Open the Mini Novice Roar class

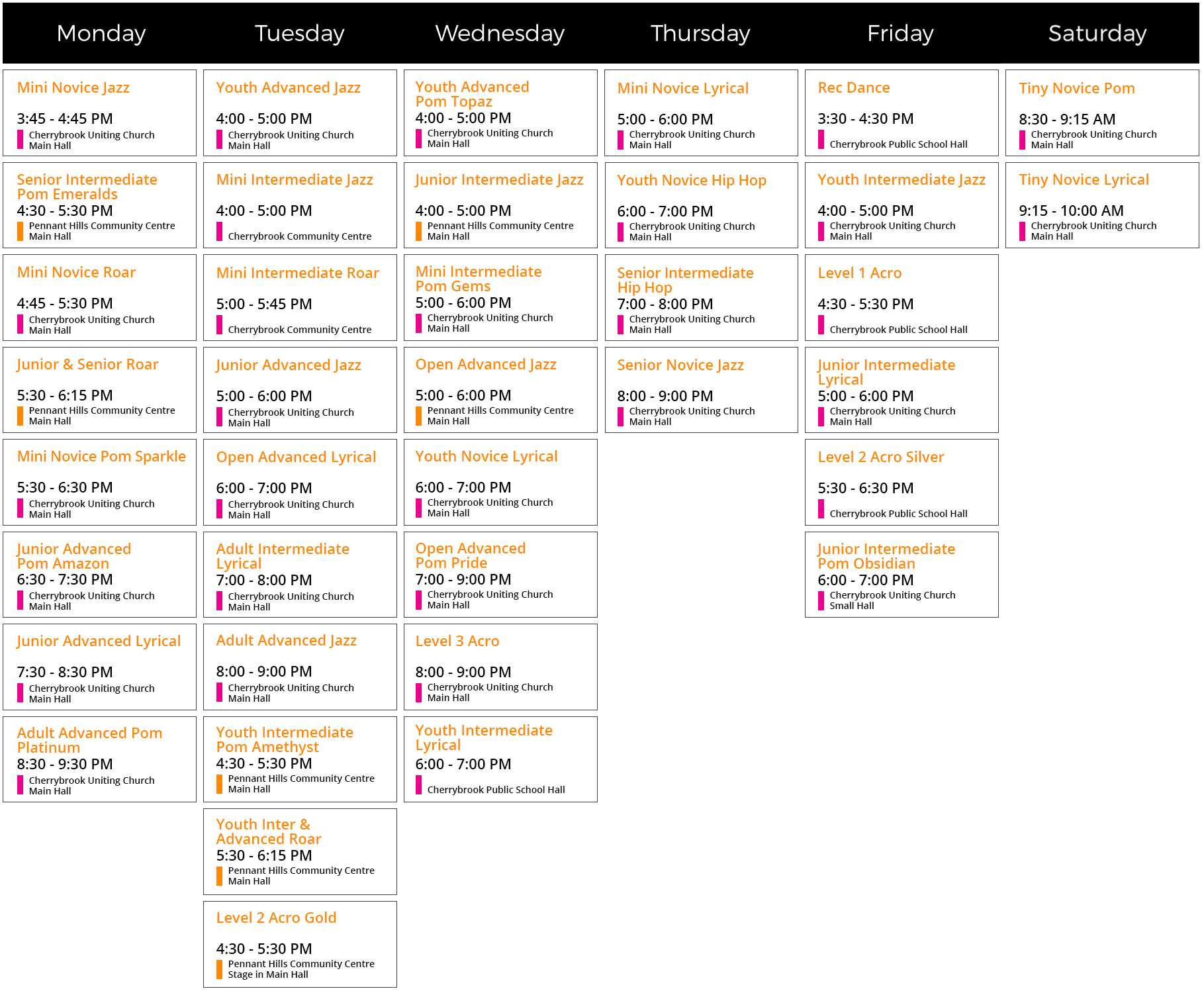tap(99, 298)
